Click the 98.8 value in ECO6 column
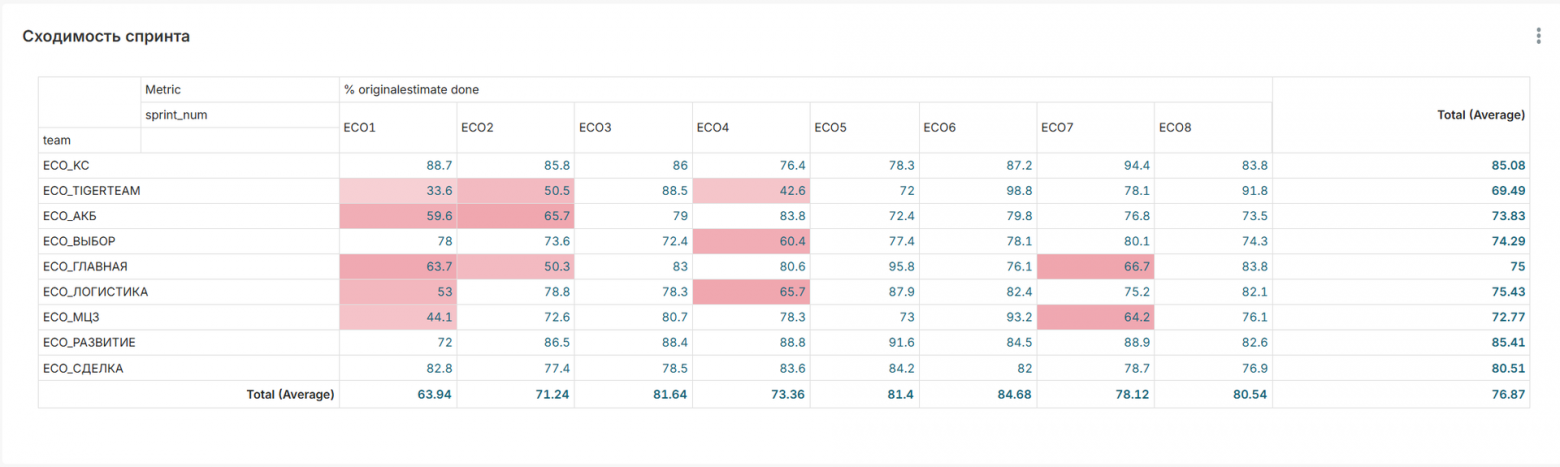 pyautogui.click(x=979, y=191)
